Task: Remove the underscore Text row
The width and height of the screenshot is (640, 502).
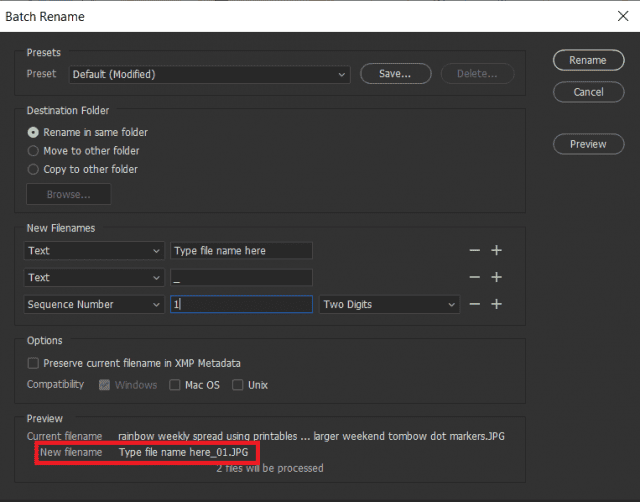Action: [474, 277]
